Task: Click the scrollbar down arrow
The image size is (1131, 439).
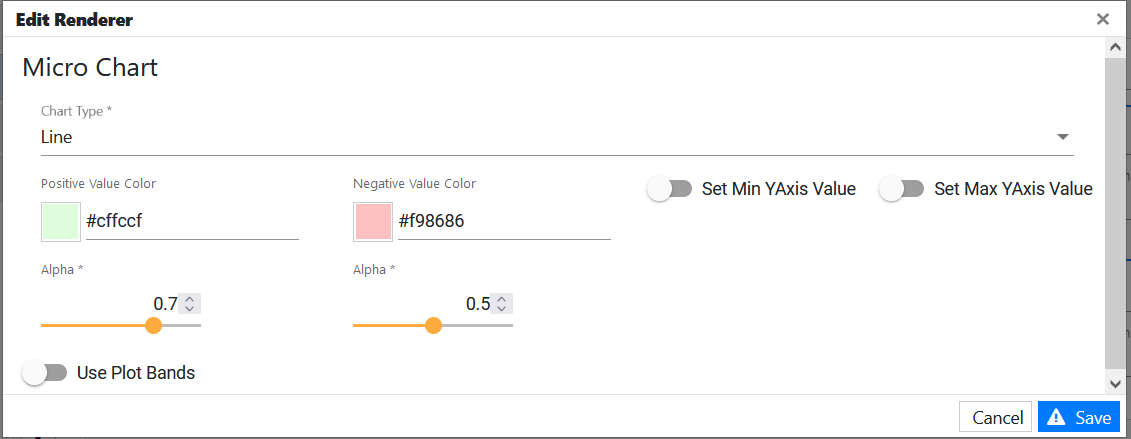Action: pos(1116,383)
